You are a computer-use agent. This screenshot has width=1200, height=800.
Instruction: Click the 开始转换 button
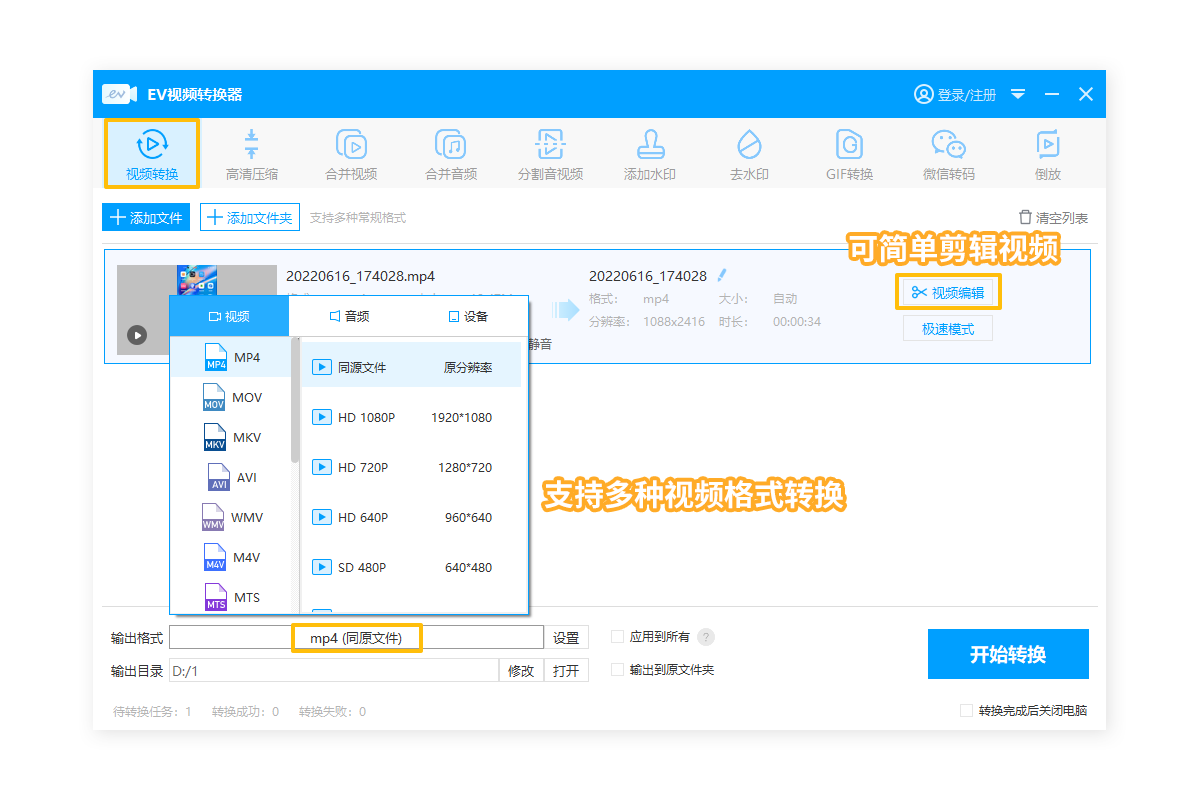(x=1007, y=654)
